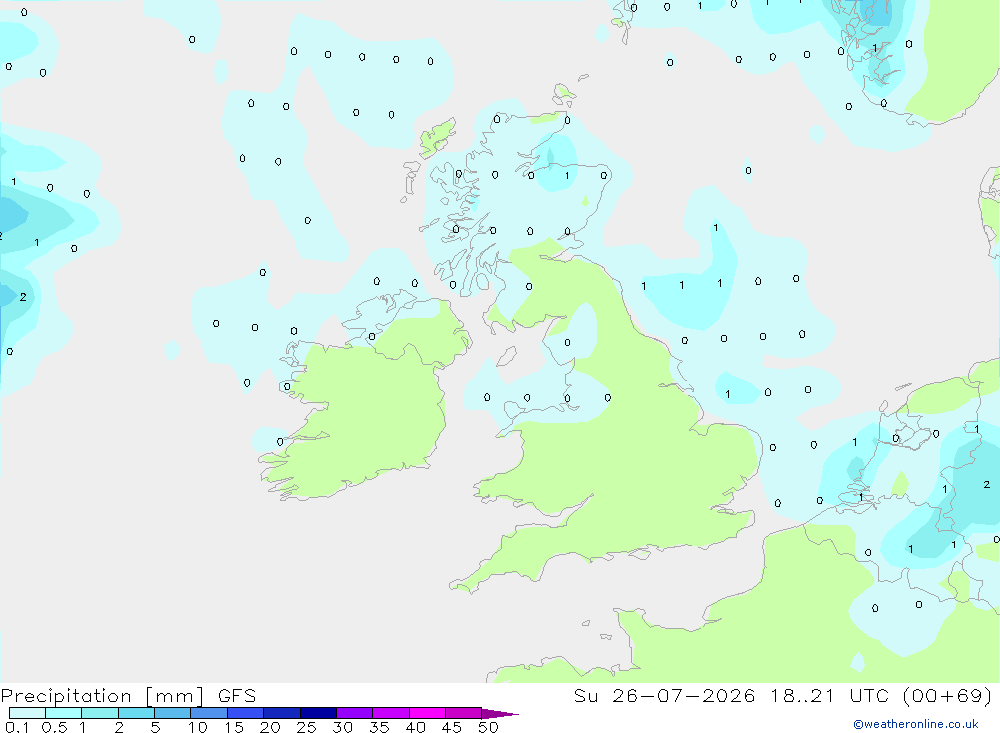The width and height of the screenshot is (1000, 733).
Task: Click the "40" legend label
Action: click(x=415, y=727)
